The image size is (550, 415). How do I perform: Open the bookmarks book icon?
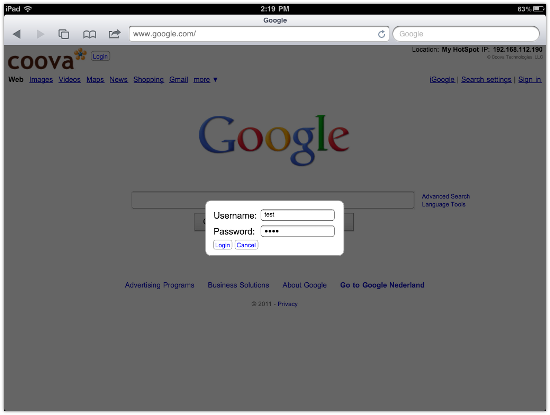point(89,34)
